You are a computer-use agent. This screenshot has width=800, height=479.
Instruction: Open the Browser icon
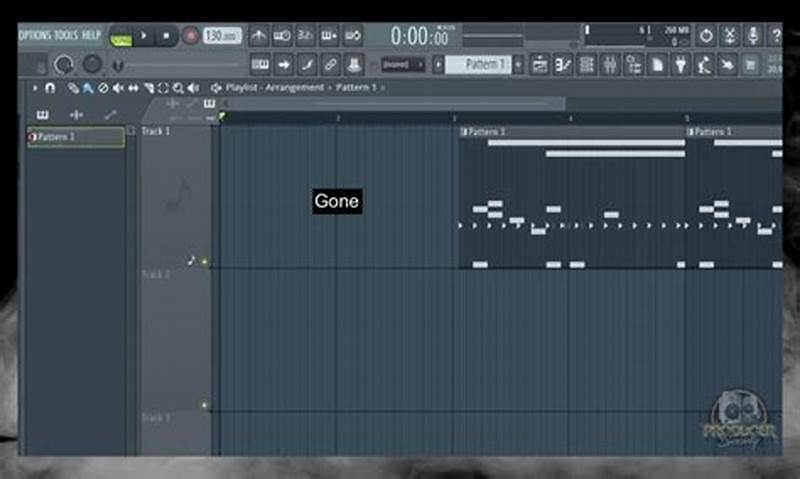pyautogui.click(x=633, y=65)
